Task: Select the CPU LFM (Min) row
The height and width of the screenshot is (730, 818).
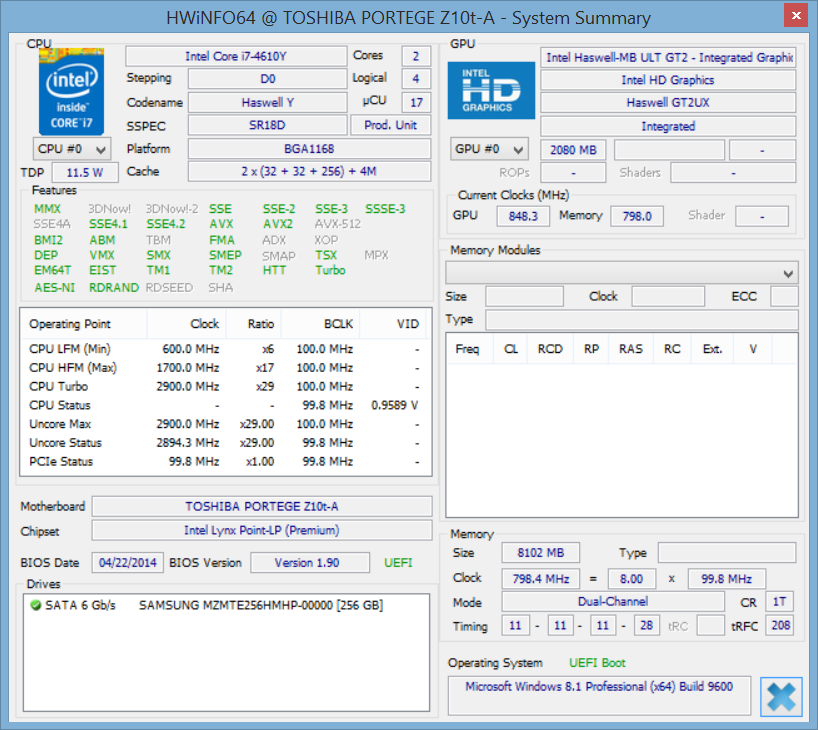Action: tap(225, 349)
